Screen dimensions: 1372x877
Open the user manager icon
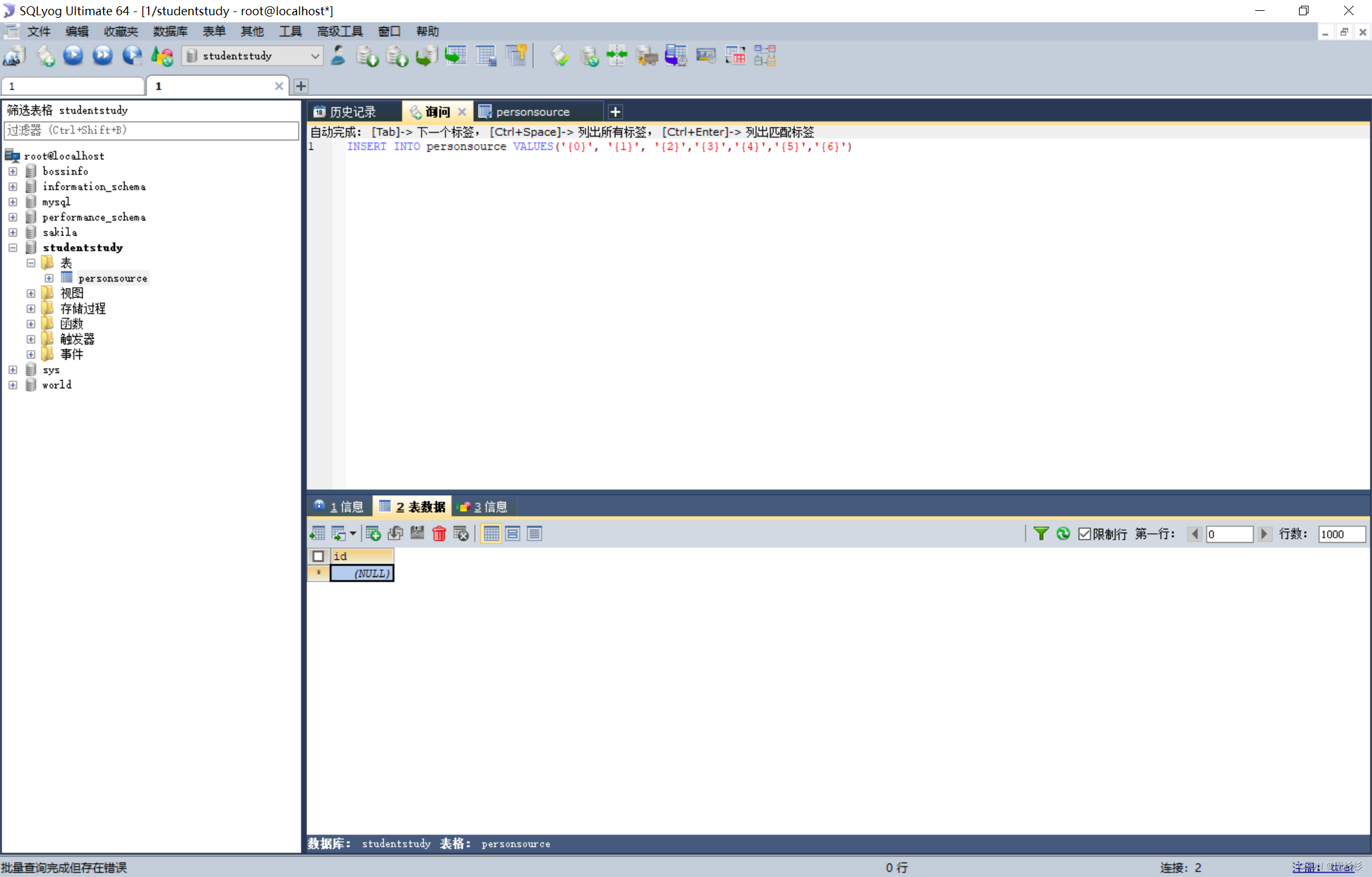click(338, 56)
